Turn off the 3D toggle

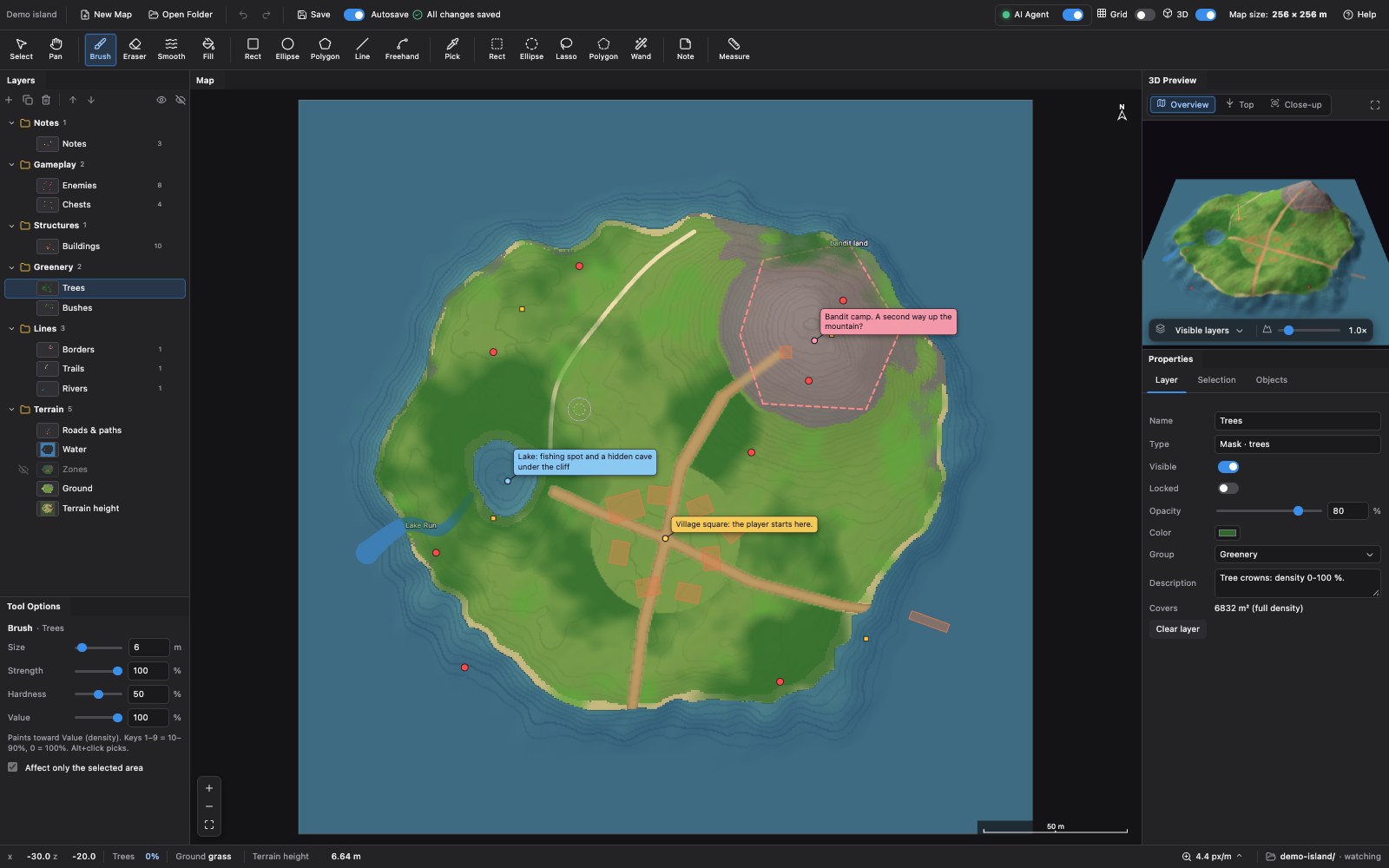(x=1206, y=15)
